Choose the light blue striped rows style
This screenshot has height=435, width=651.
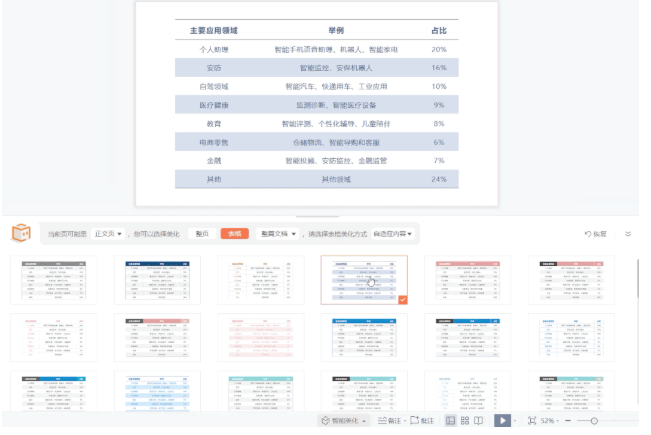(x=157, y=392)
